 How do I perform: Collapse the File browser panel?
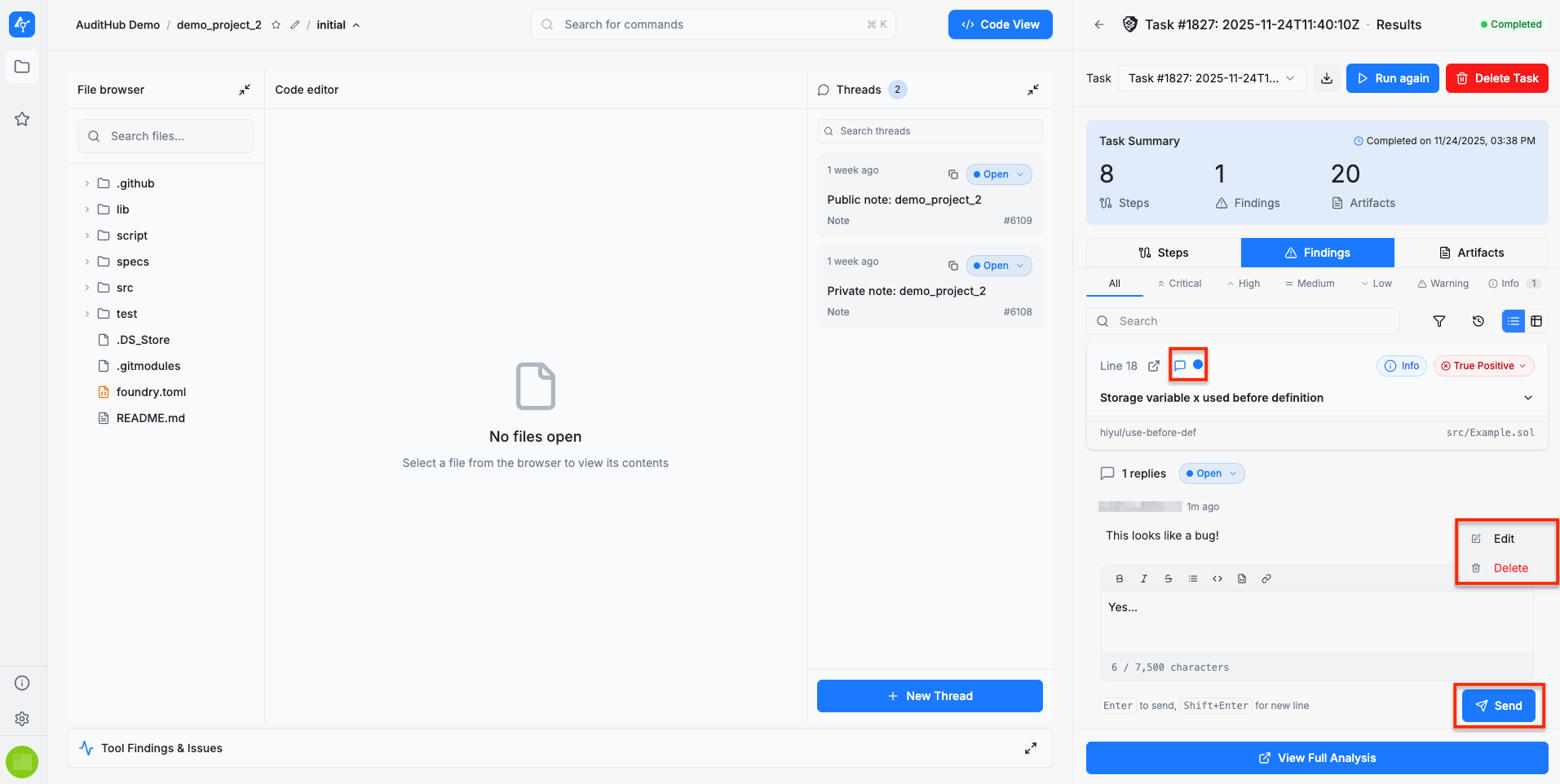click(x=244, y=90)
